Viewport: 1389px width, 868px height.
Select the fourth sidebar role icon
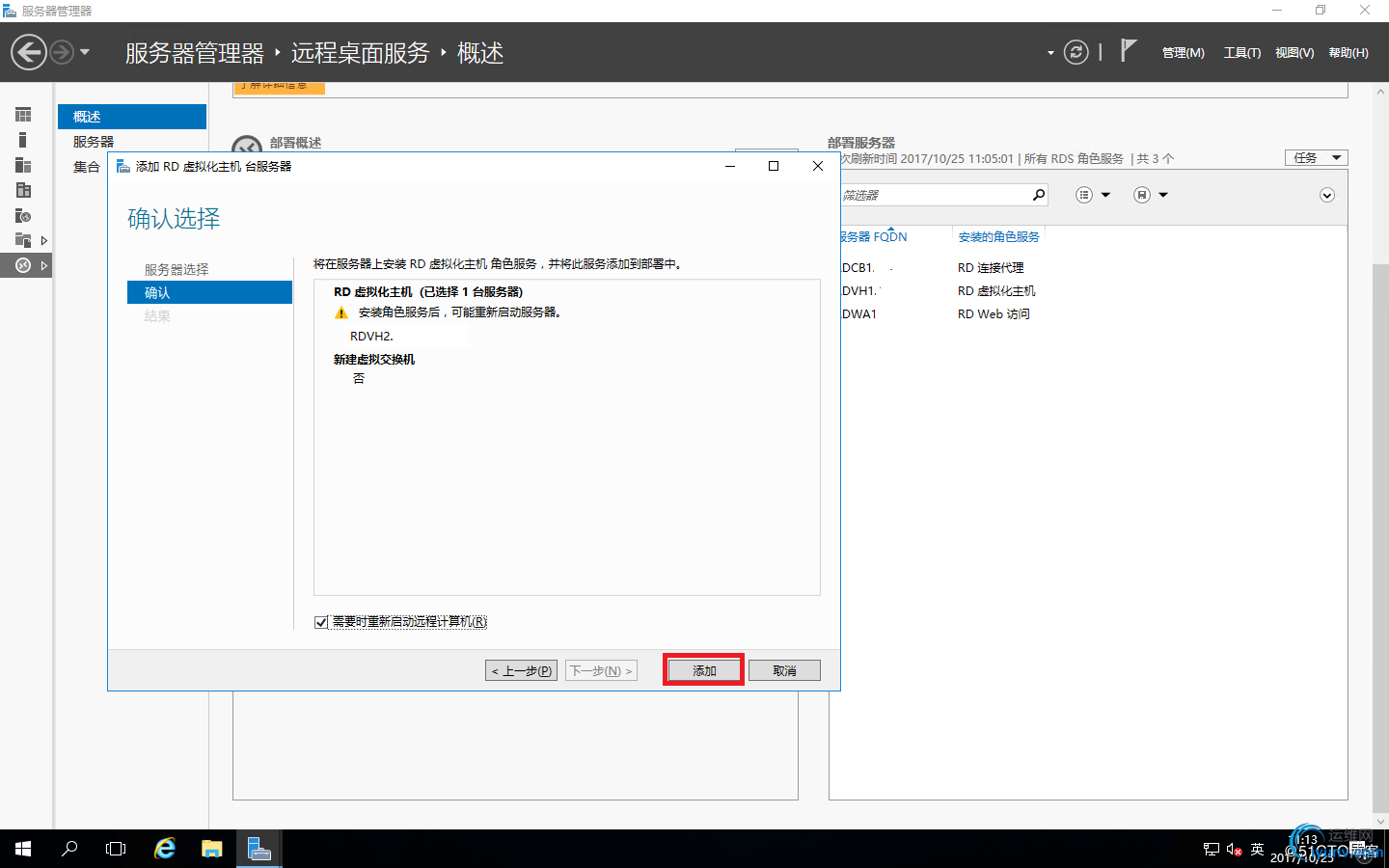click(x=23, y=190)
